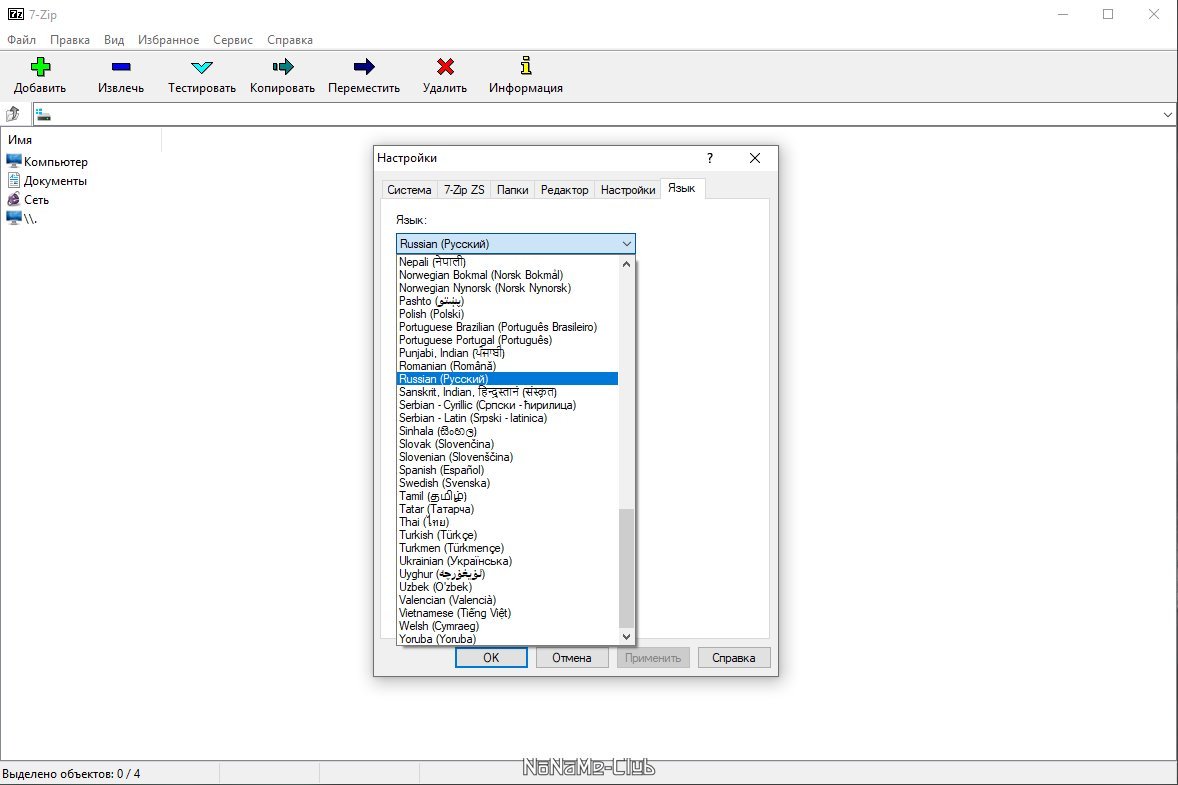
Task: Open the Справка menu
Action: click(x=290, y=40)
